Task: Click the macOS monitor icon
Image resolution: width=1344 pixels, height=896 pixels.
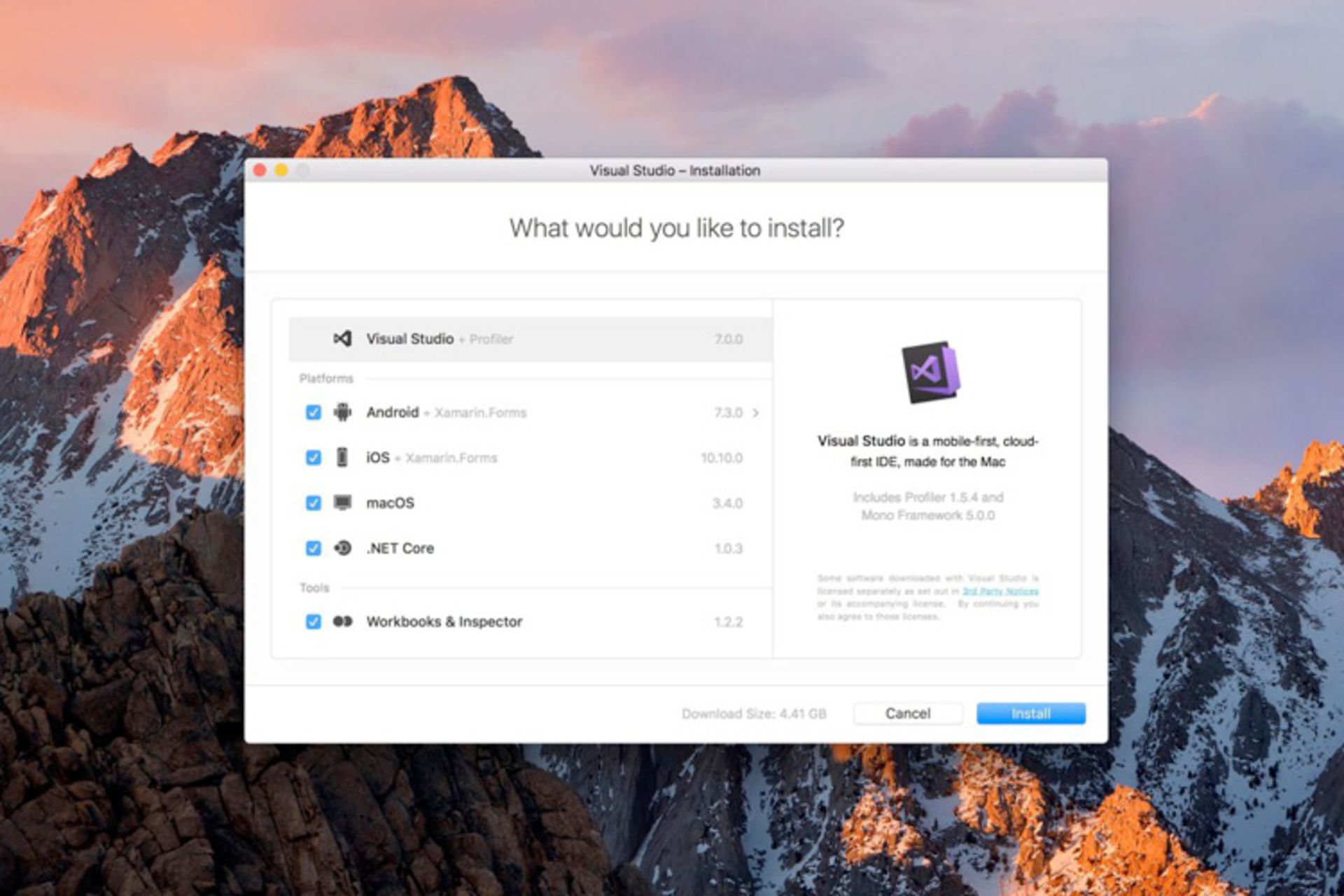Action: point(342,503)
